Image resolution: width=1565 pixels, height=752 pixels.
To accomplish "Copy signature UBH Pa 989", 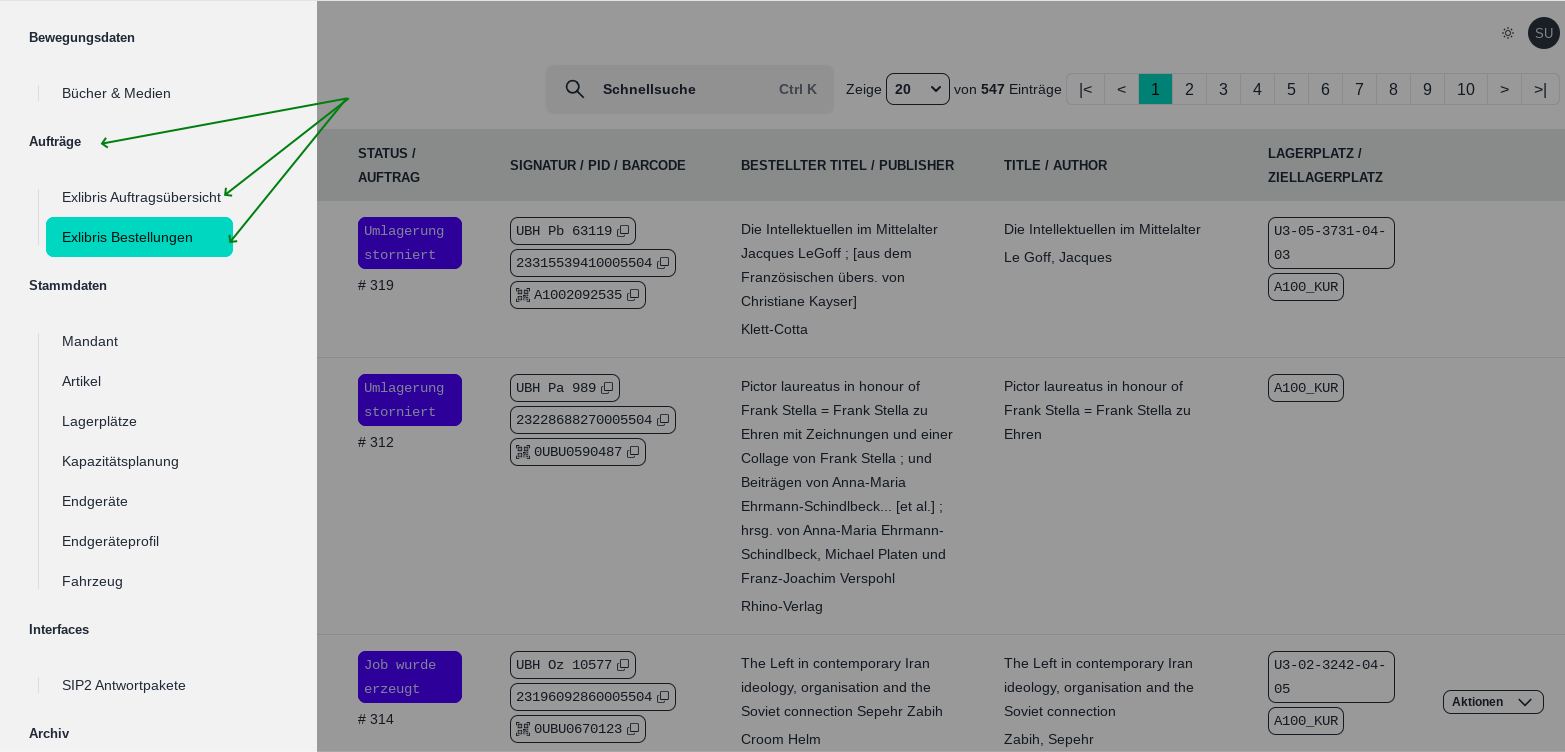I will (607, 388).
